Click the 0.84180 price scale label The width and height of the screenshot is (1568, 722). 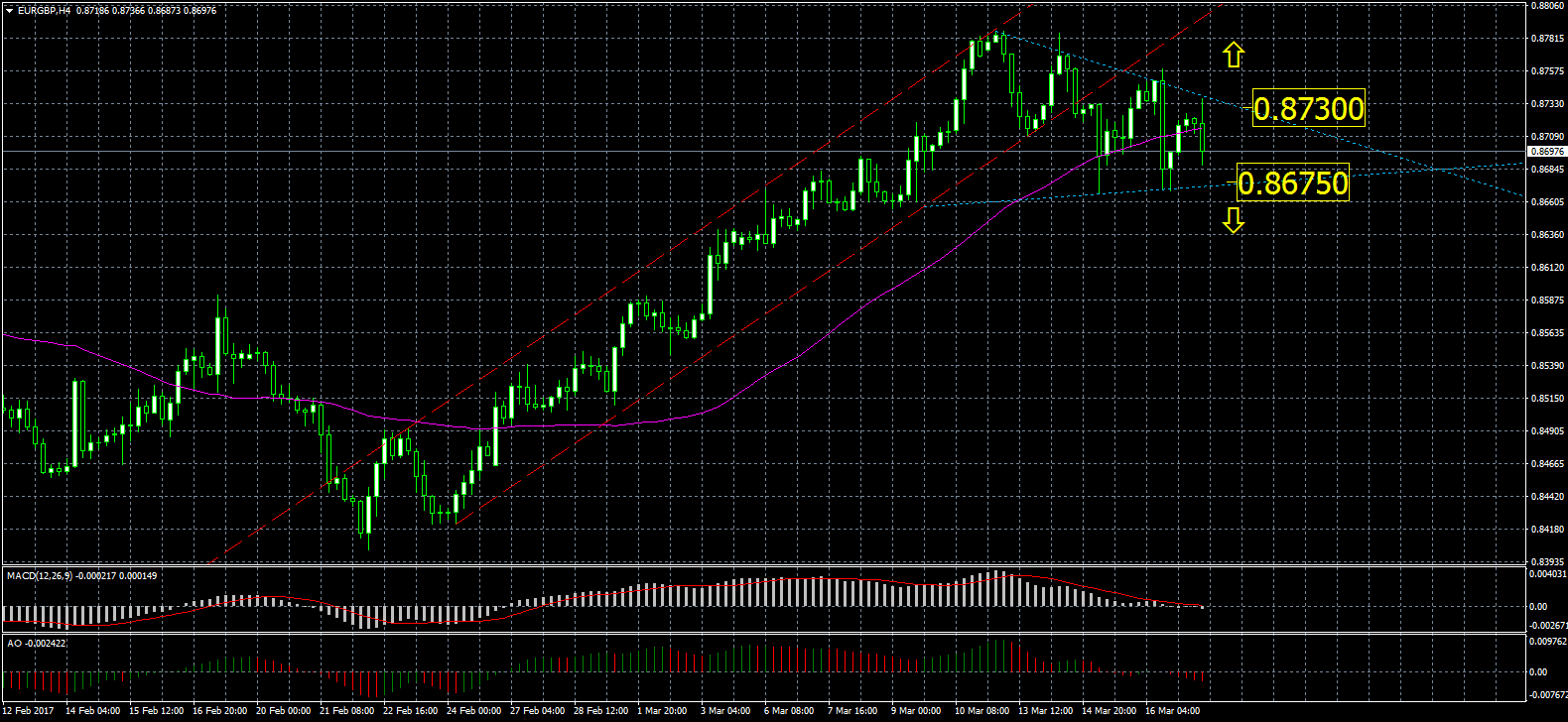click(1548, 530)
